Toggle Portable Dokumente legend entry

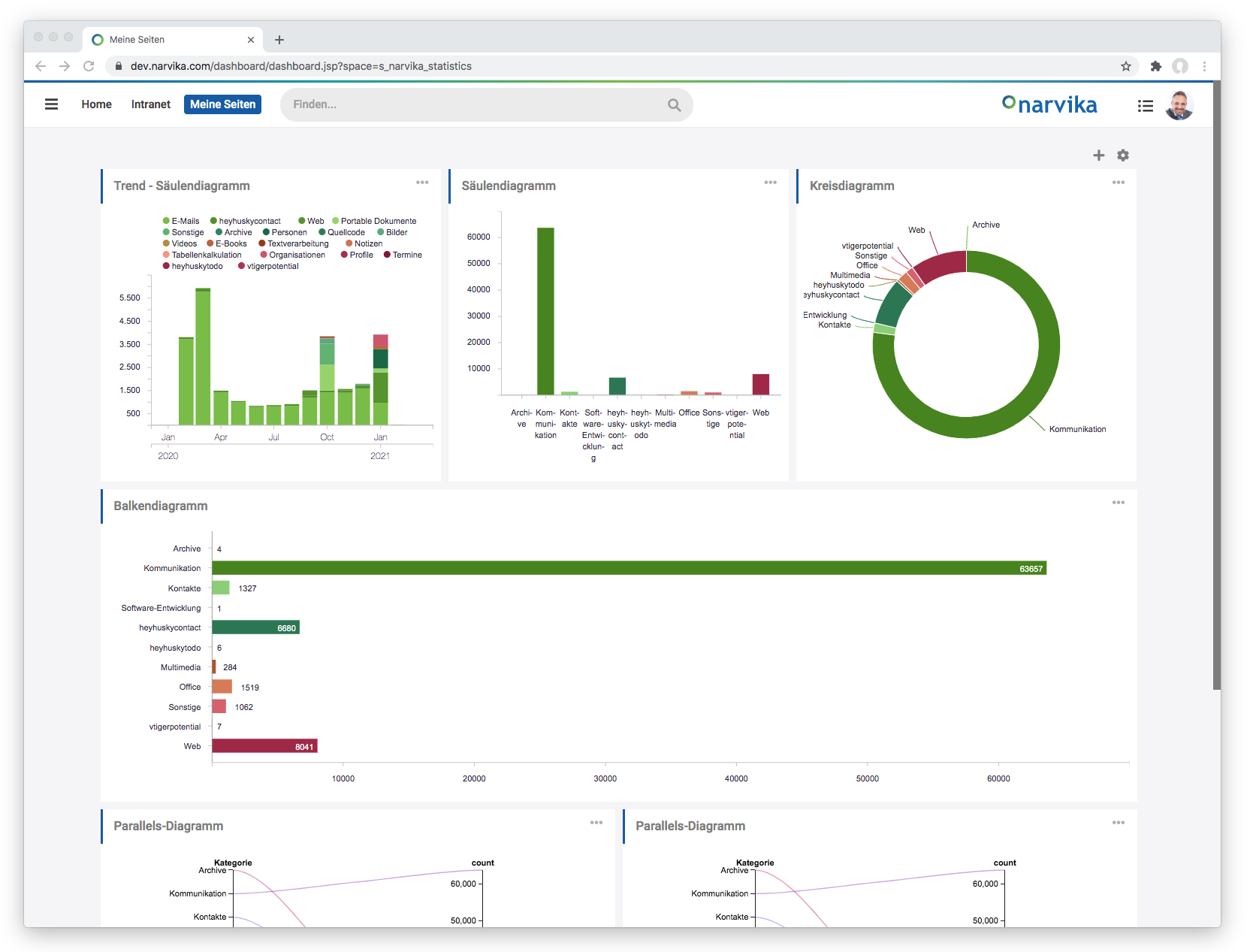click(x=374, y=221)
